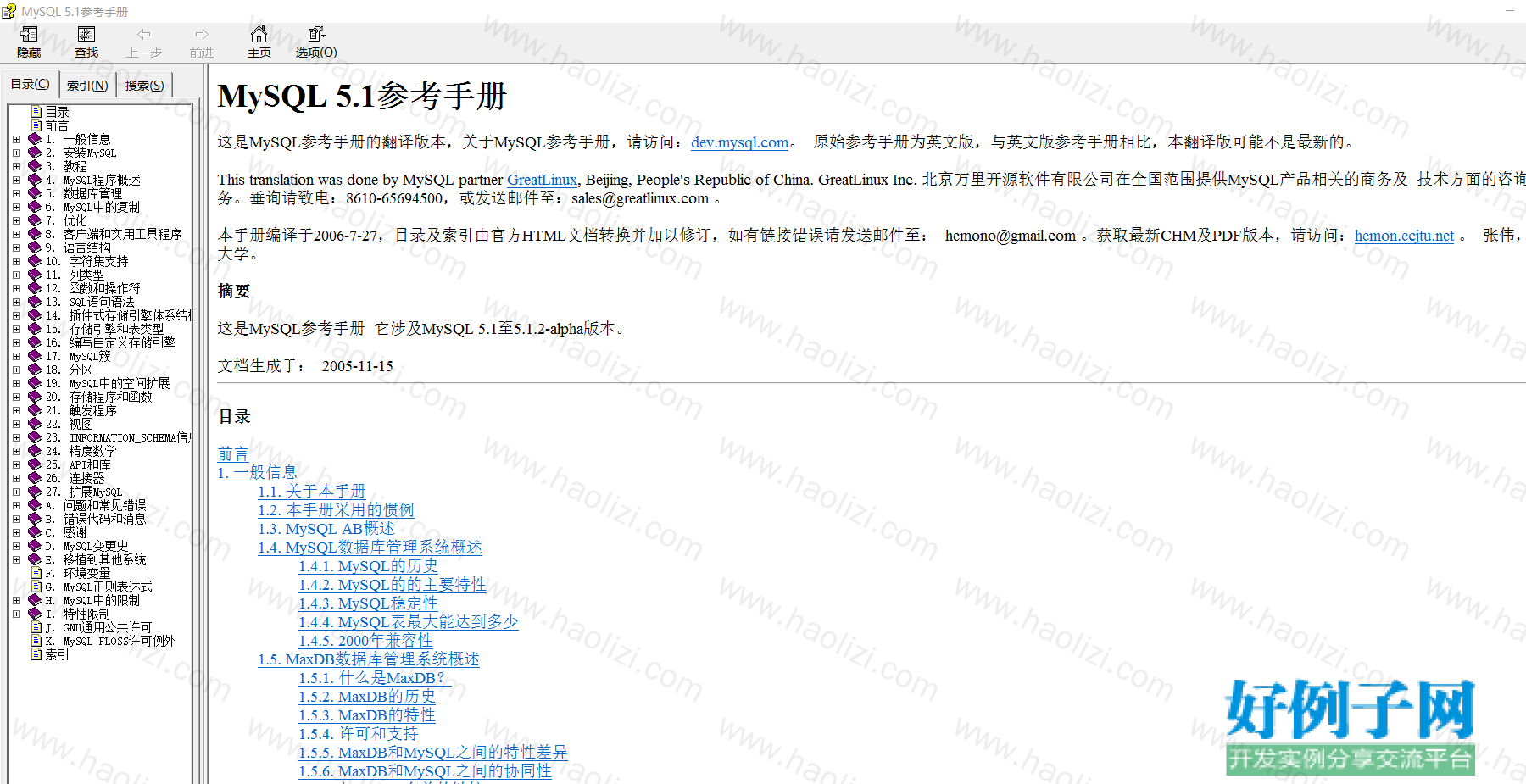Expand the 4. MySQL程序概述 node
Image resolution: width=1526 pixels, height=784 pixels.
click(x=16, y=180)
